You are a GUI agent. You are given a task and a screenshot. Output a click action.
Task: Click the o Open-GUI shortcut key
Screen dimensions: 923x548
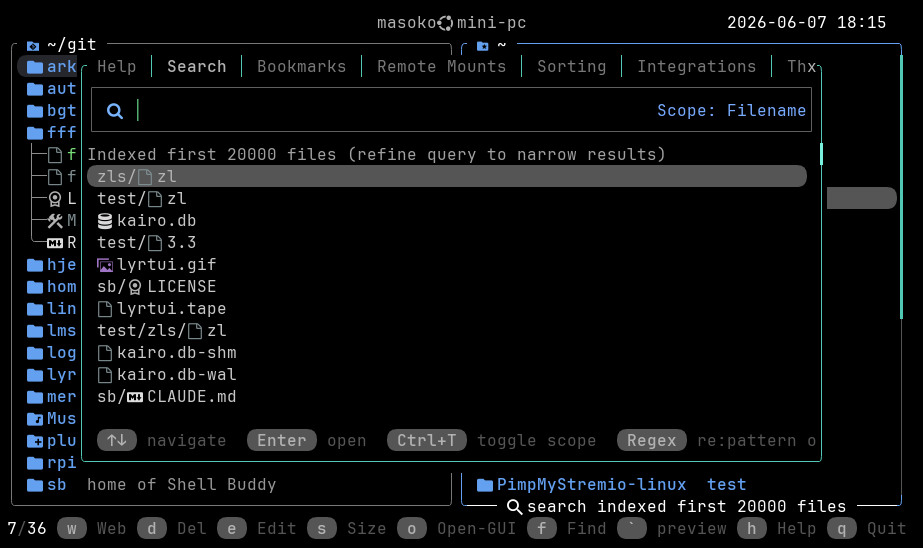(412, 529)
